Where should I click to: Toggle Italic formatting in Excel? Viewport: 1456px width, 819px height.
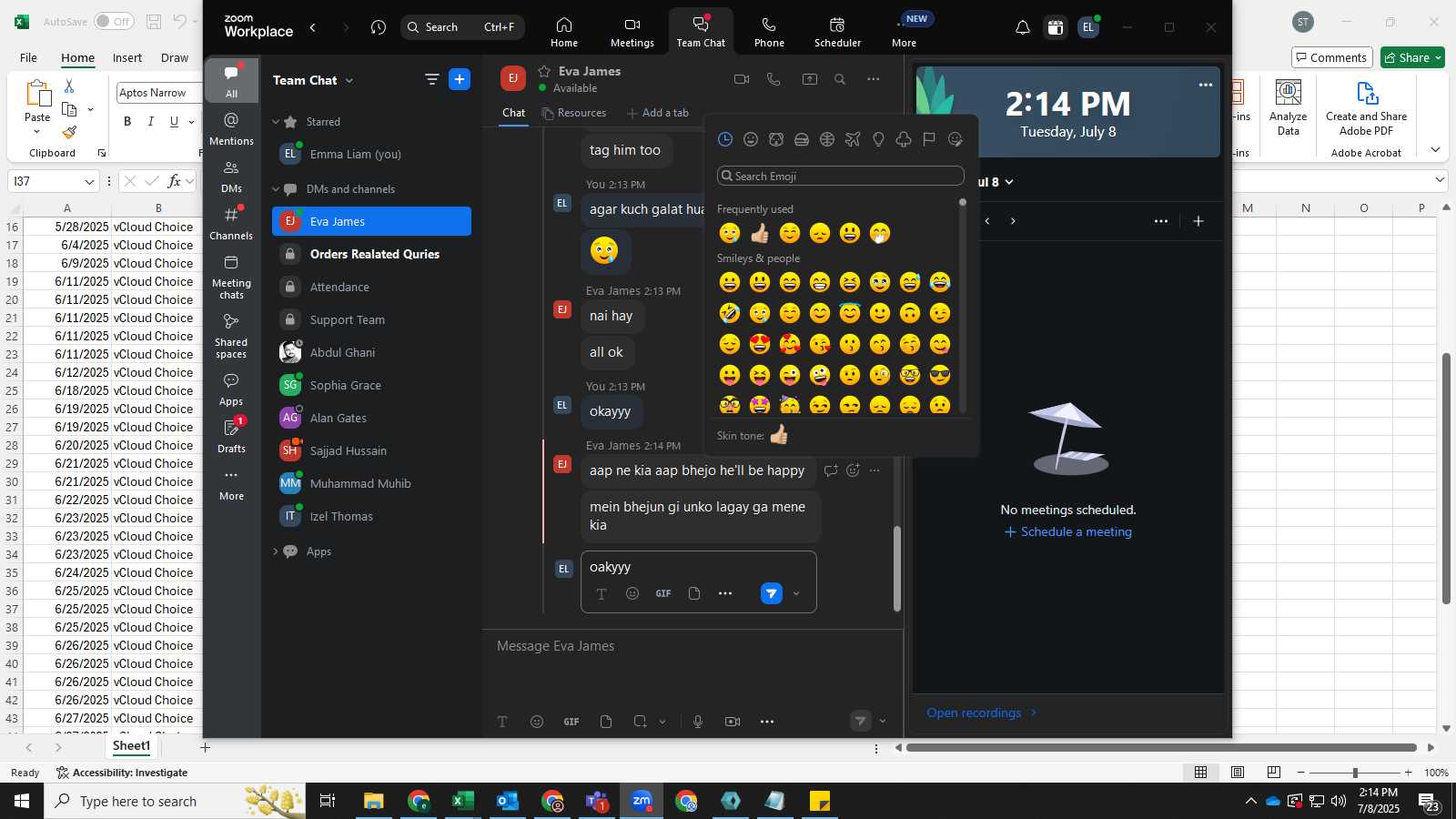tap(150, 121)
